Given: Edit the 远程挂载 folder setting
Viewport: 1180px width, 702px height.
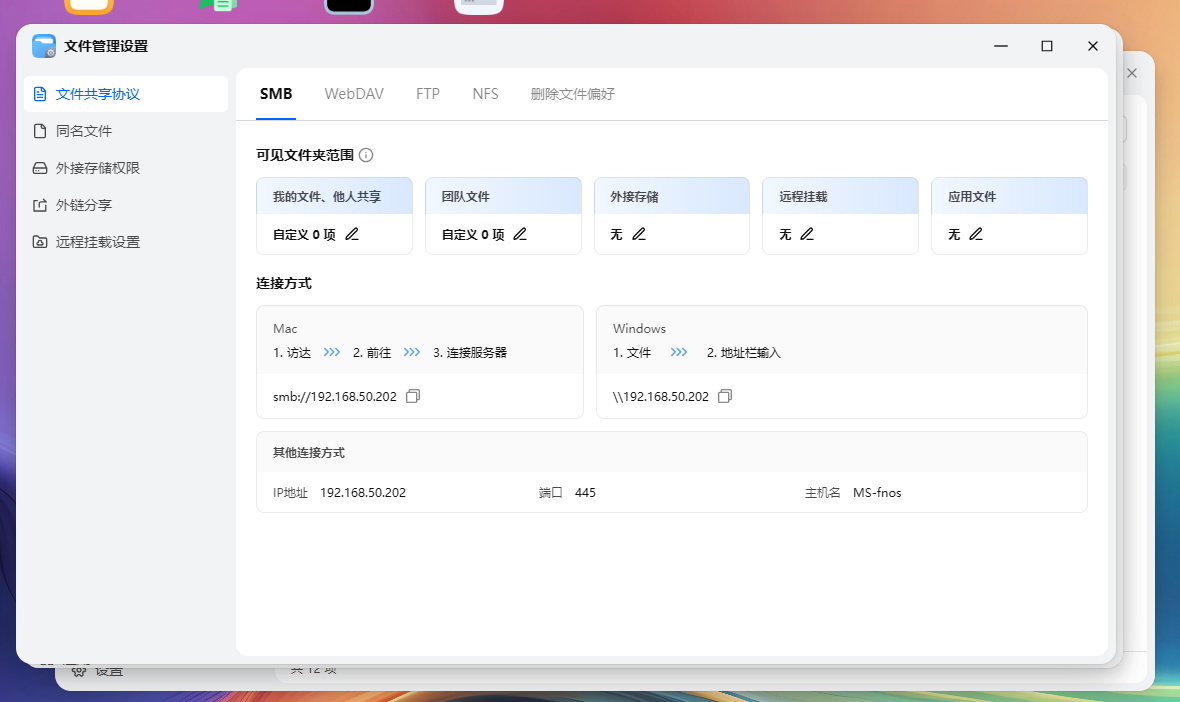Looking at the screenshot, I should point(807,234).
